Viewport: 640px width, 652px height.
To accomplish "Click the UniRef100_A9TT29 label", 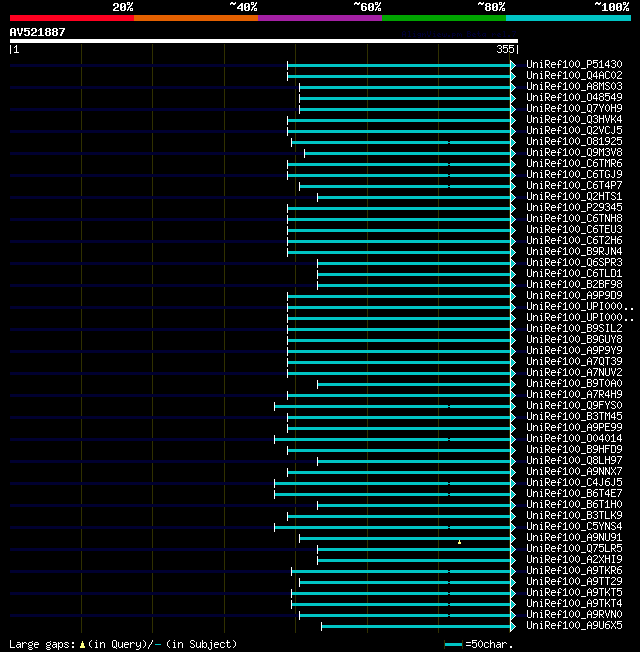I will tap(574, 582).
